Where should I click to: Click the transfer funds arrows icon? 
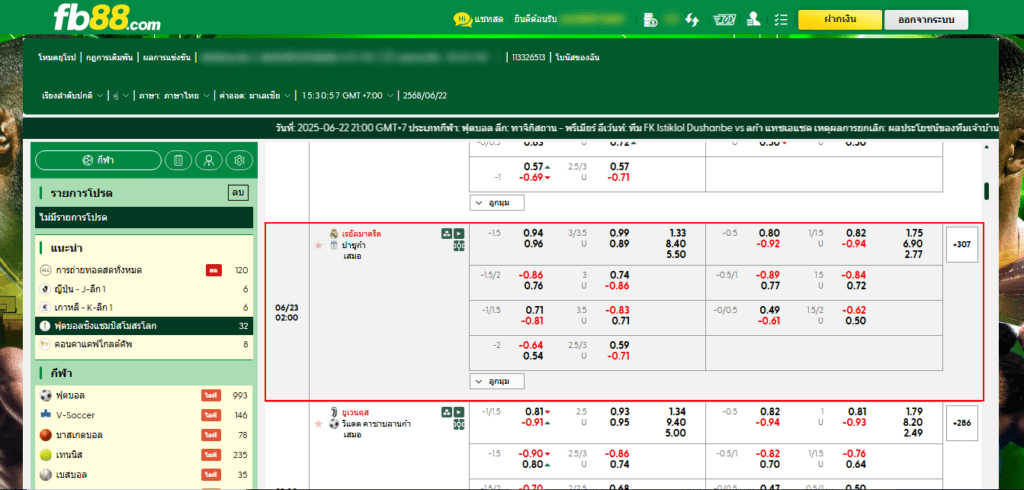[x=692, y=20]
